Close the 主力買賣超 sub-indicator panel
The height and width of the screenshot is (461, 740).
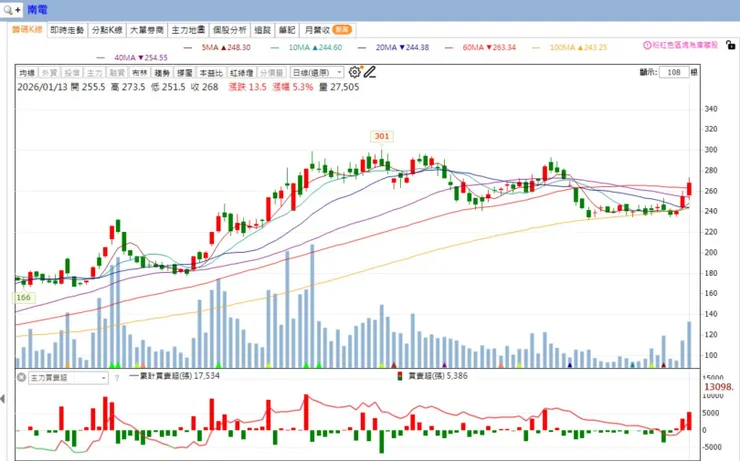(x=21, y=377)
